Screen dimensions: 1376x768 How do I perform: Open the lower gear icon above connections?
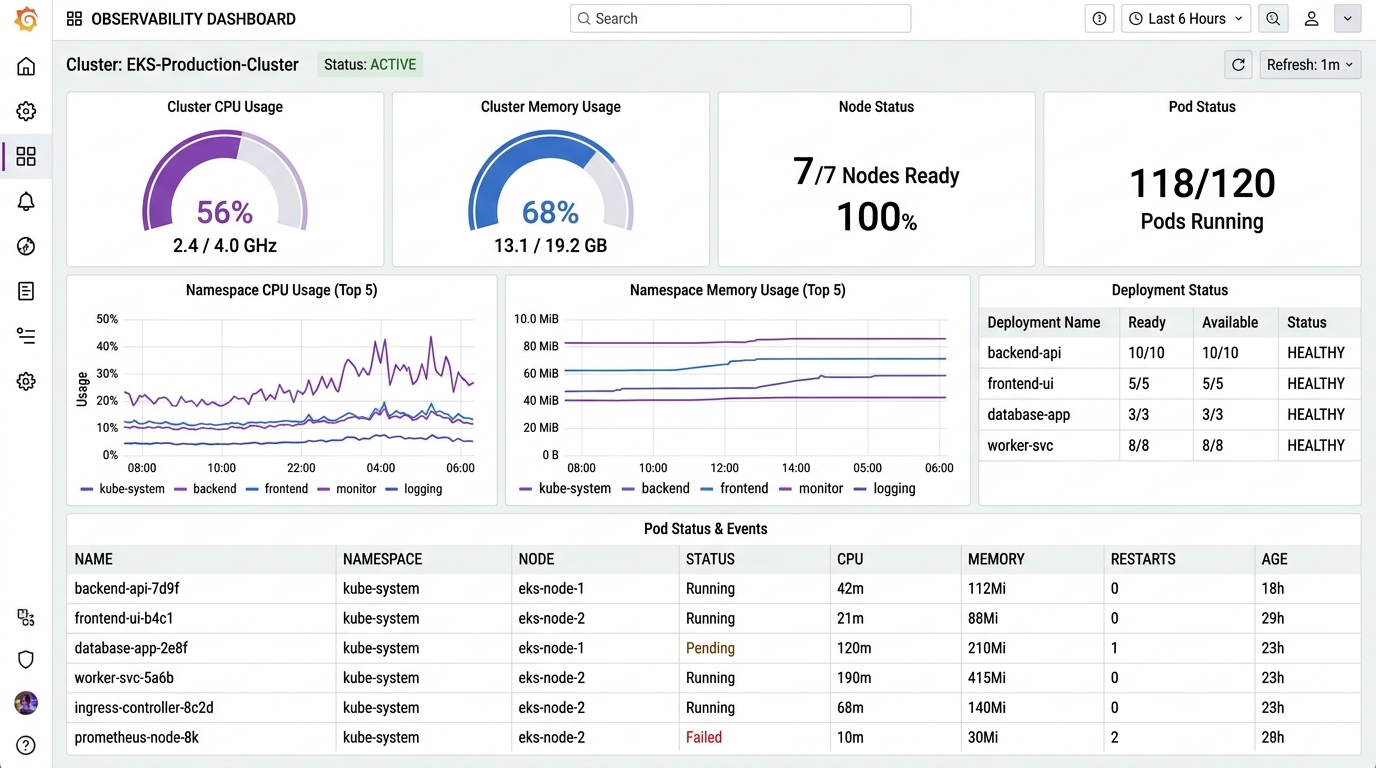[26, 381]
